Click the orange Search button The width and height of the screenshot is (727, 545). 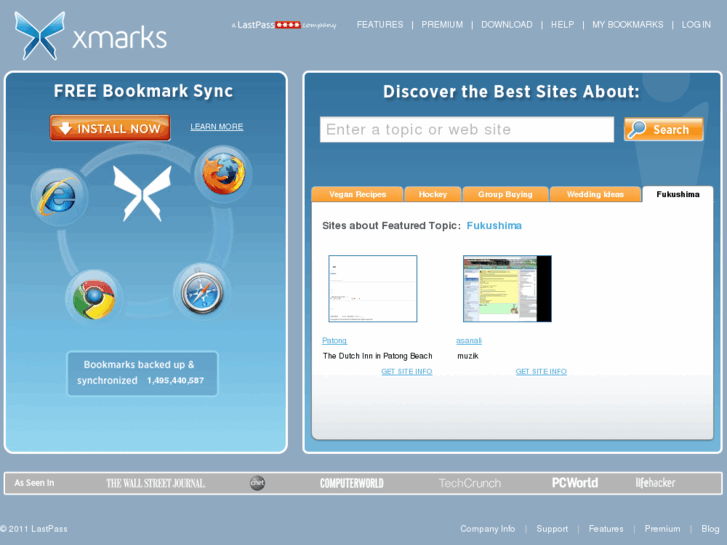pyautogui.click(x=663, y=129)
